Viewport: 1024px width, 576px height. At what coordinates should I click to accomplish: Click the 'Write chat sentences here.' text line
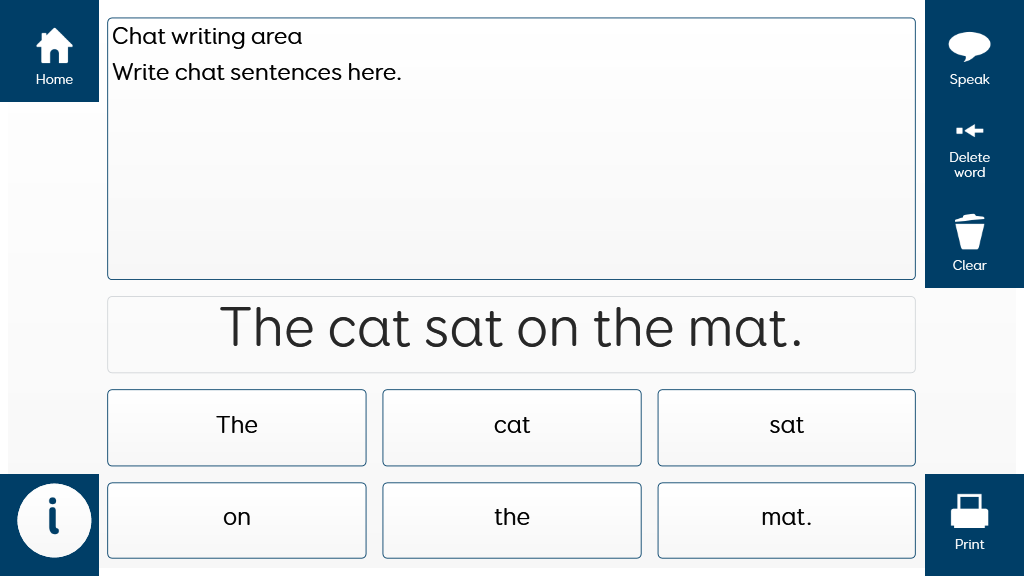click(257, 72)
